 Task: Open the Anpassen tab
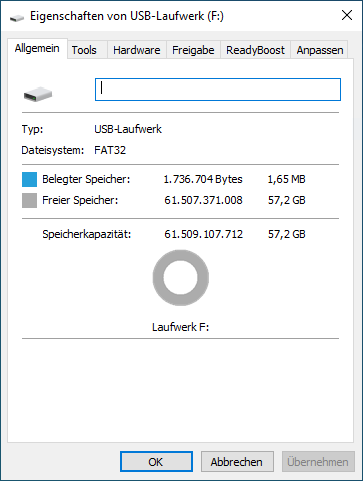[x=320, y=50]
